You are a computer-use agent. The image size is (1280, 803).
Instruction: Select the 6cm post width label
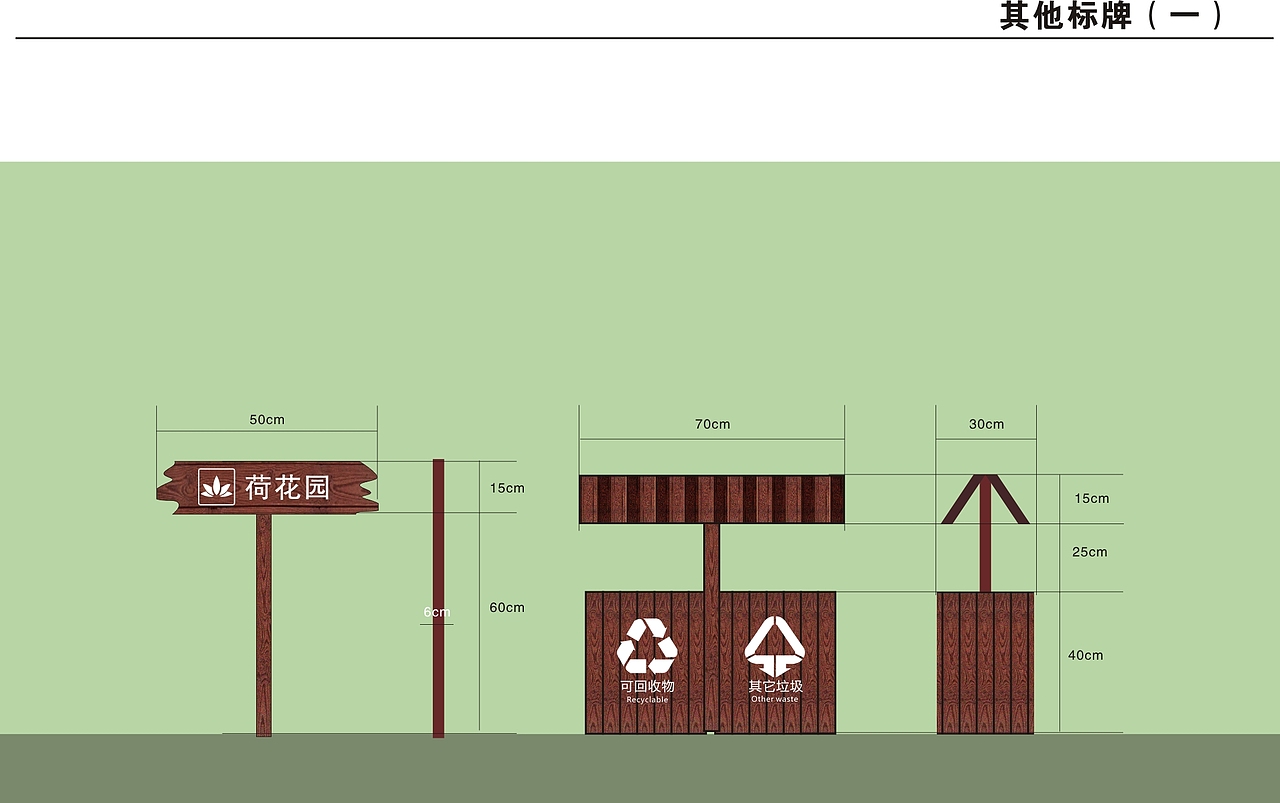point(437,612)
